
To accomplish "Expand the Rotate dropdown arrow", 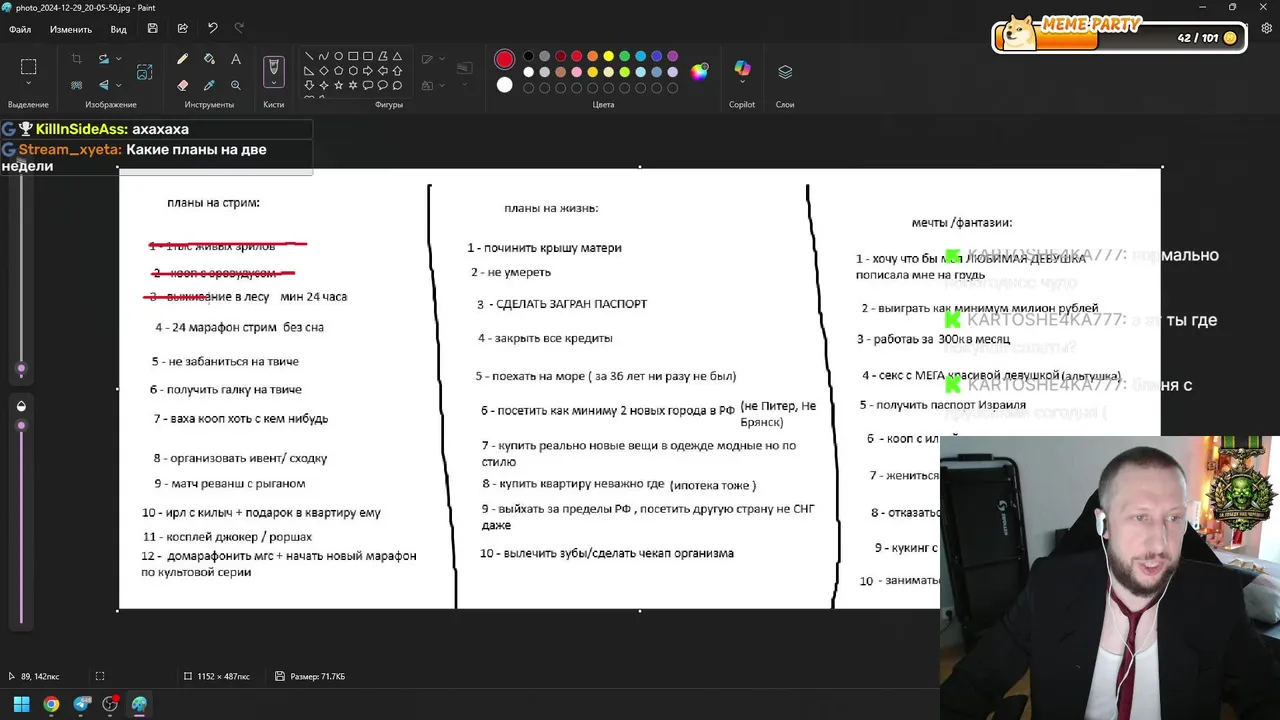I will click(x=118, y=59).
